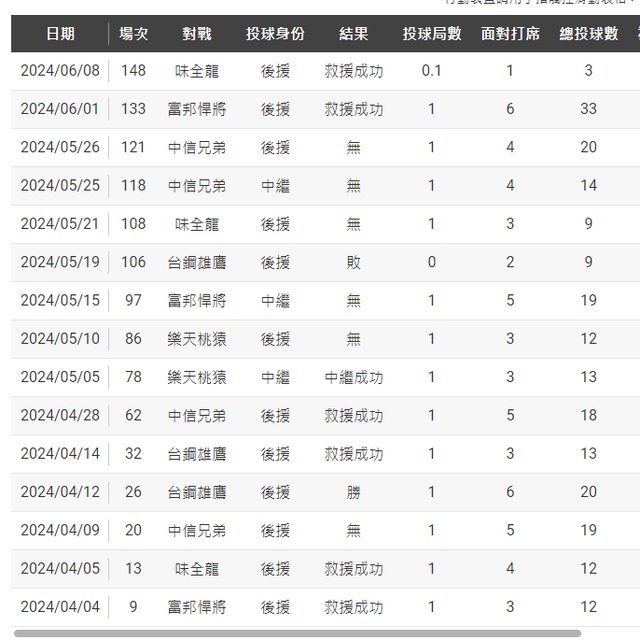Select game number 9 in the last row
Image resolution: width=640 pixels, height=640 pixels.
pos(133,607)
